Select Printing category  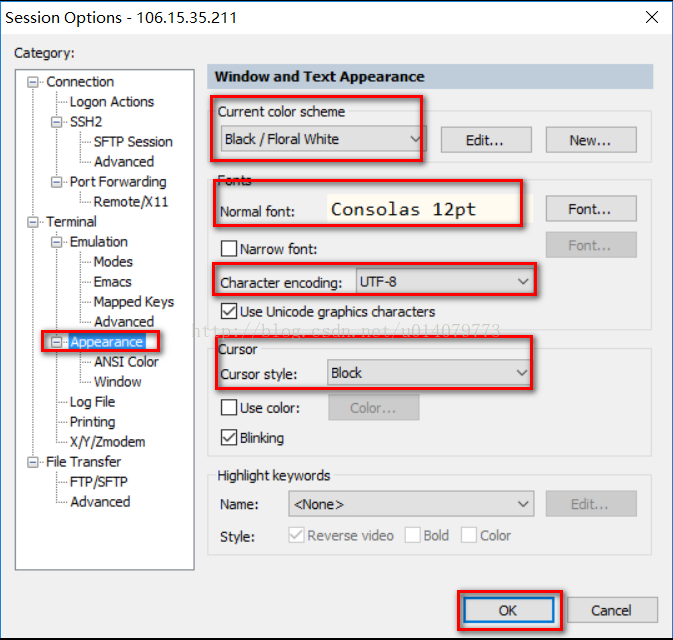coord(92,422)
